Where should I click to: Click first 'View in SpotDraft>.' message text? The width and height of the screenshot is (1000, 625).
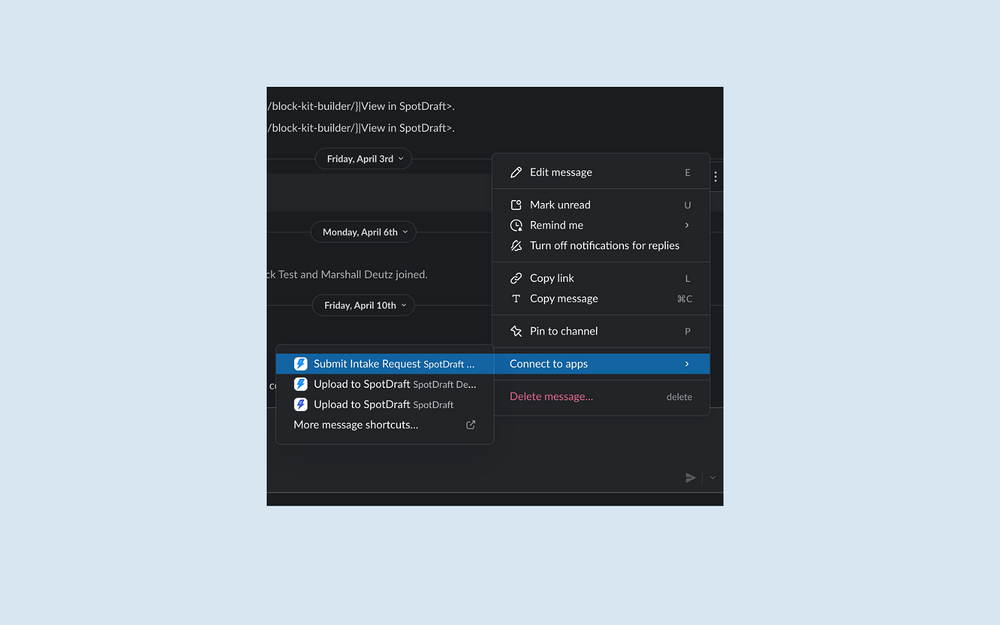coord(408,107)
